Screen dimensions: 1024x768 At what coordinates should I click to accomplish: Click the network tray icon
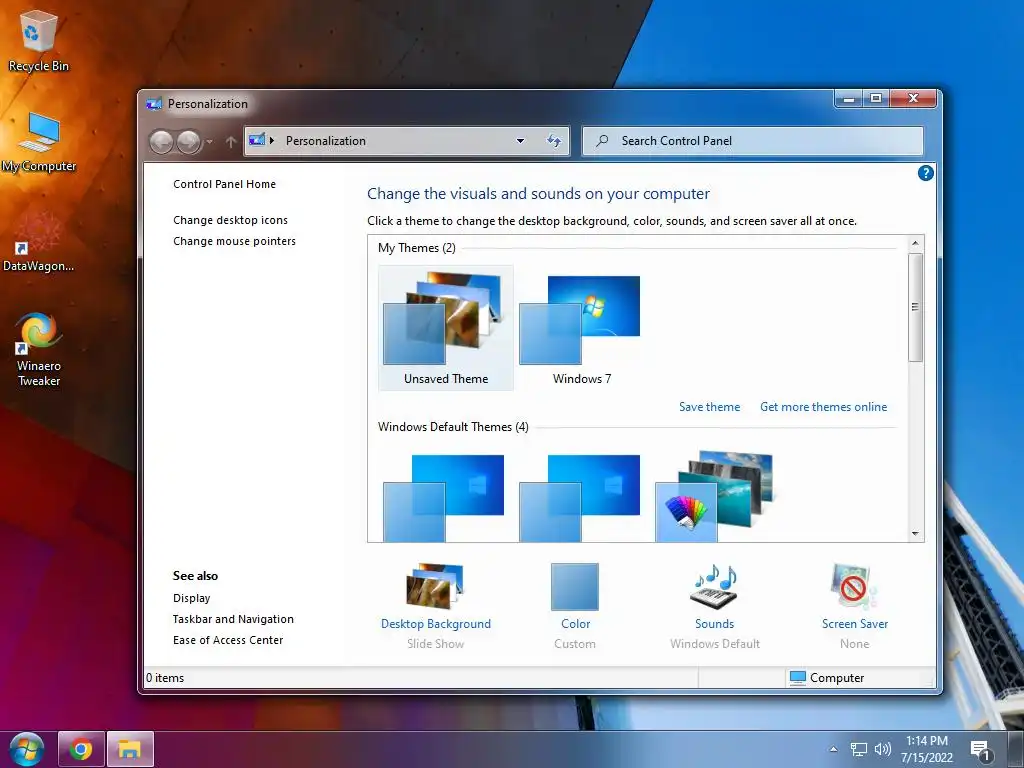(859, 750)
